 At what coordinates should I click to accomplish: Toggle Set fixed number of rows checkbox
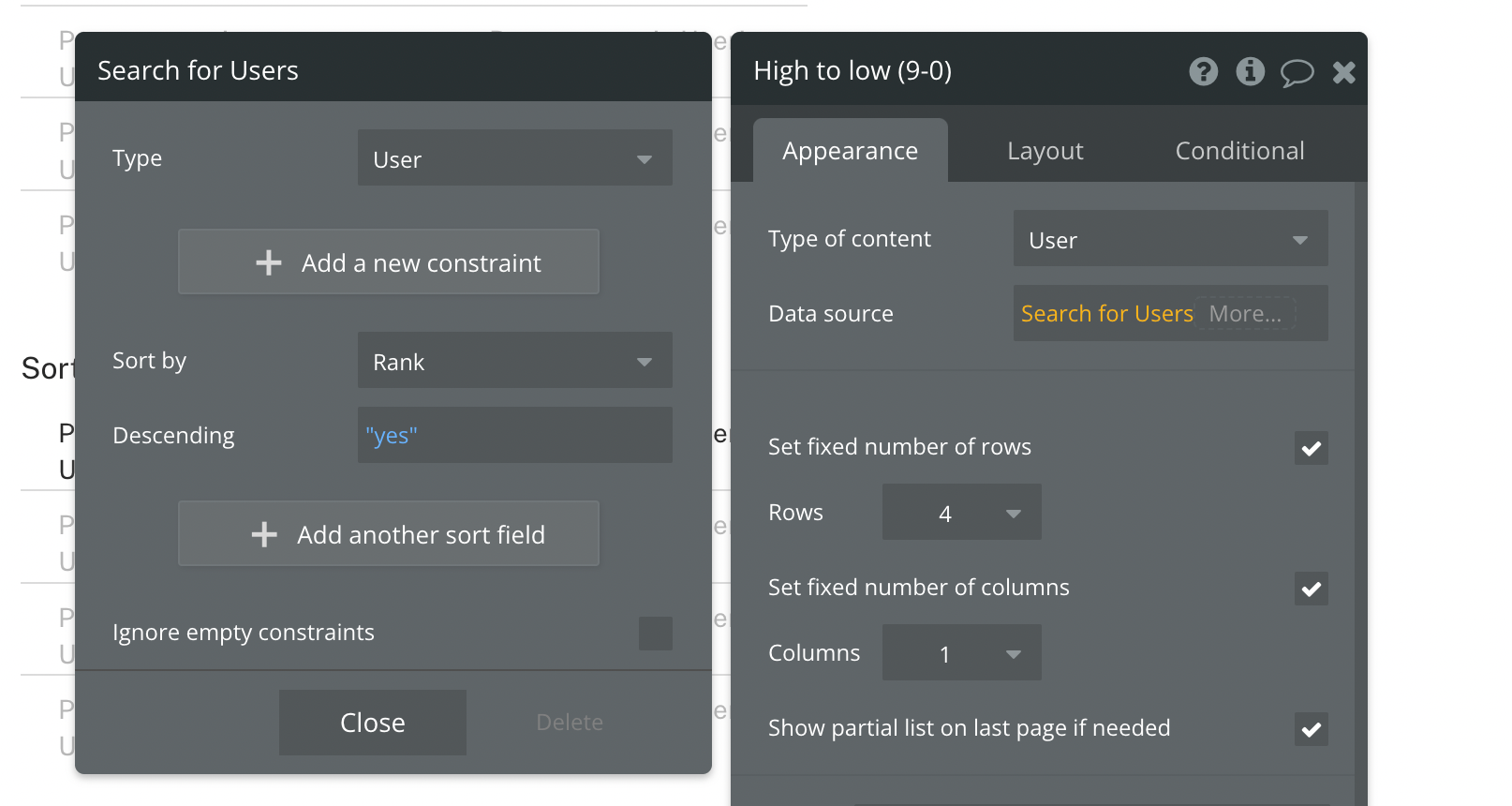point(1312,448)
